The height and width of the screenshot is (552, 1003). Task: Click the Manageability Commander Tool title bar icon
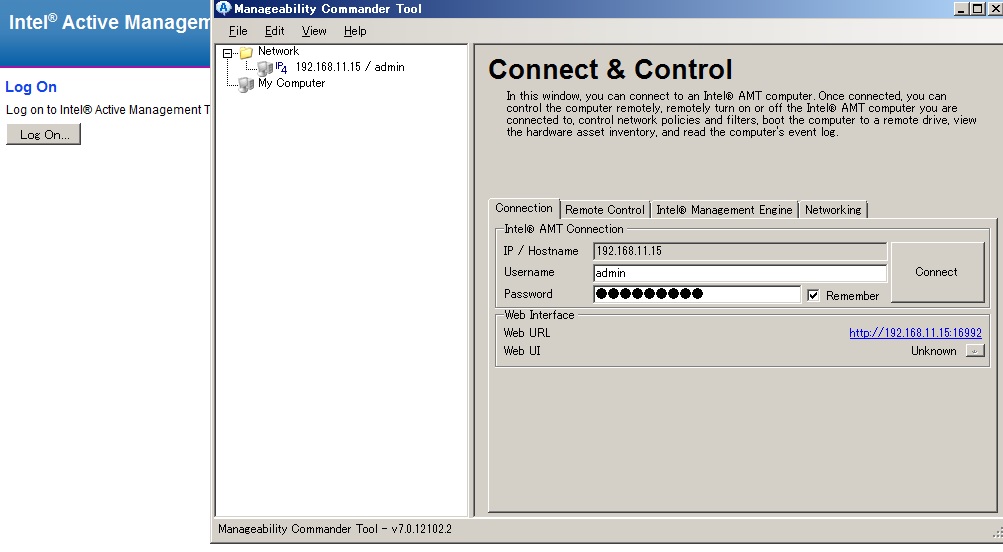(x=223, y=8)
